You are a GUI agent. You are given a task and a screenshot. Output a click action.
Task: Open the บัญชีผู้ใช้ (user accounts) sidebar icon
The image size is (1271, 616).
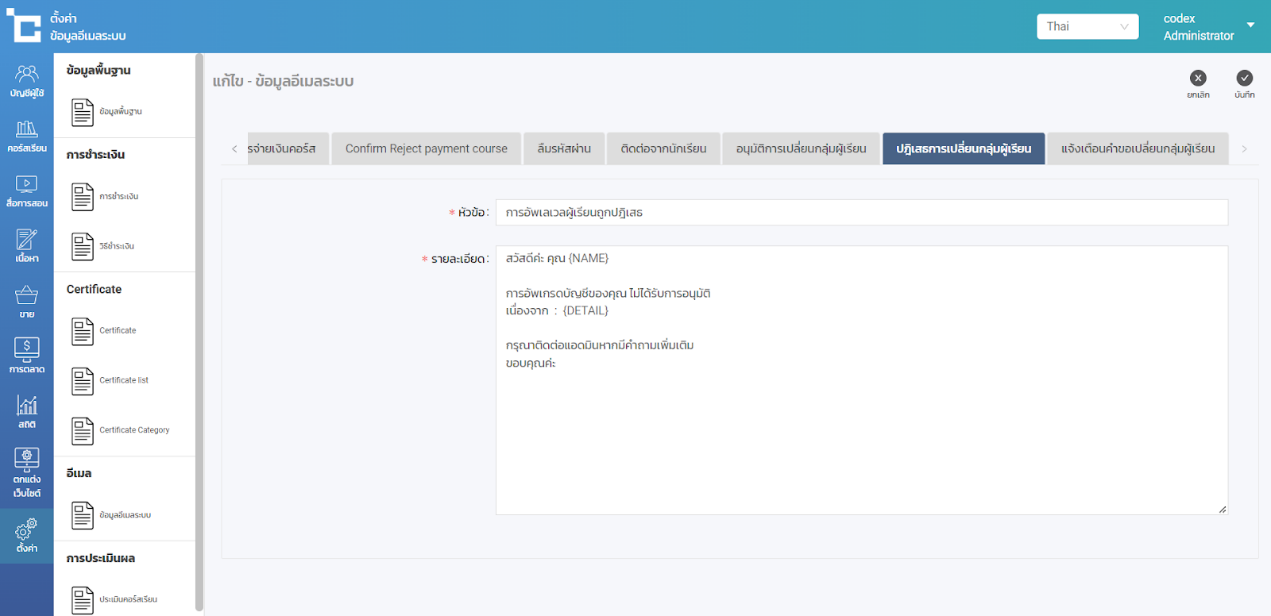(x=27, y=80)
